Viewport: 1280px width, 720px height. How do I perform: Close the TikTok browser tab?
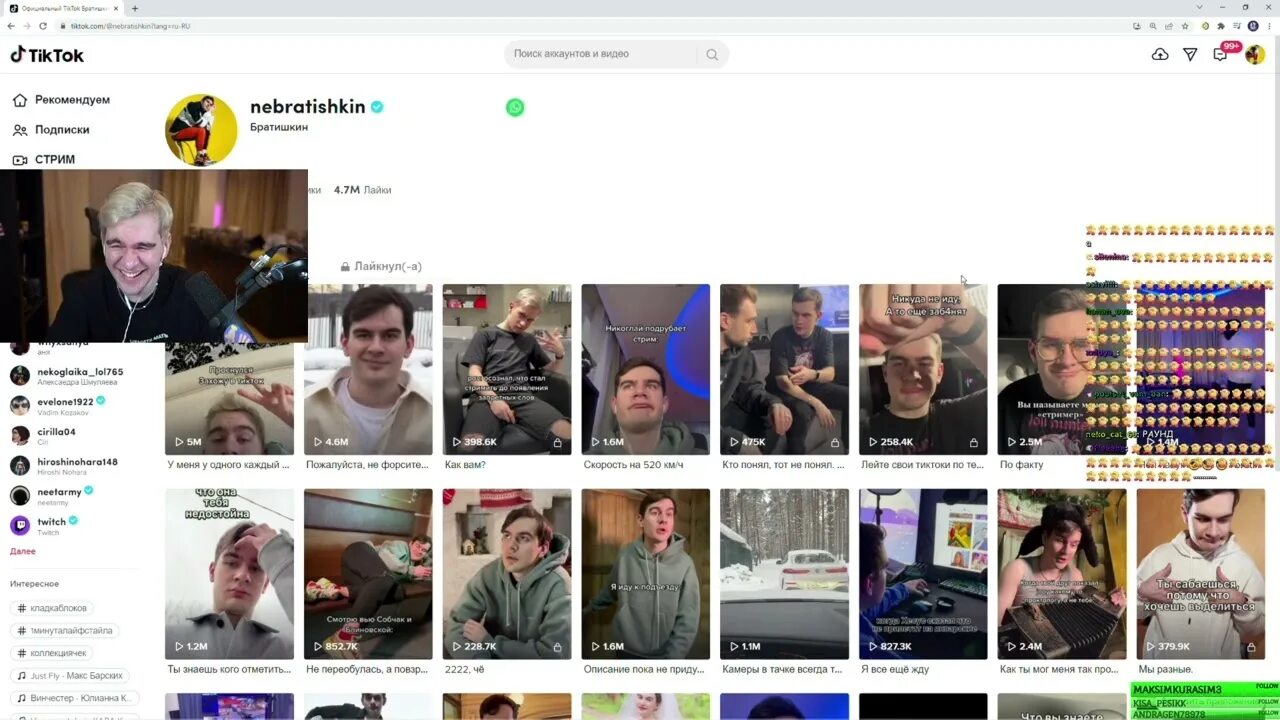pos(116,8)
